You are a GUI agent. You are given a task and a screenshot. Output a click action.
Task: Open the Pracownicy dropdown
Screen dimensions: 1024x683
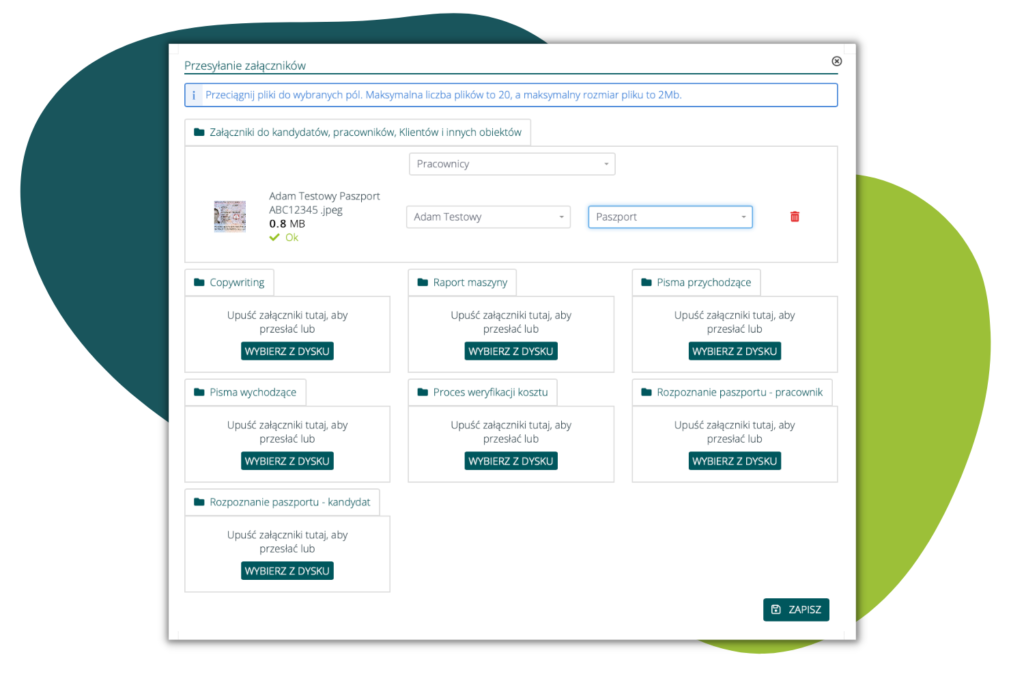pyautogui.click(x=512, y=164)
